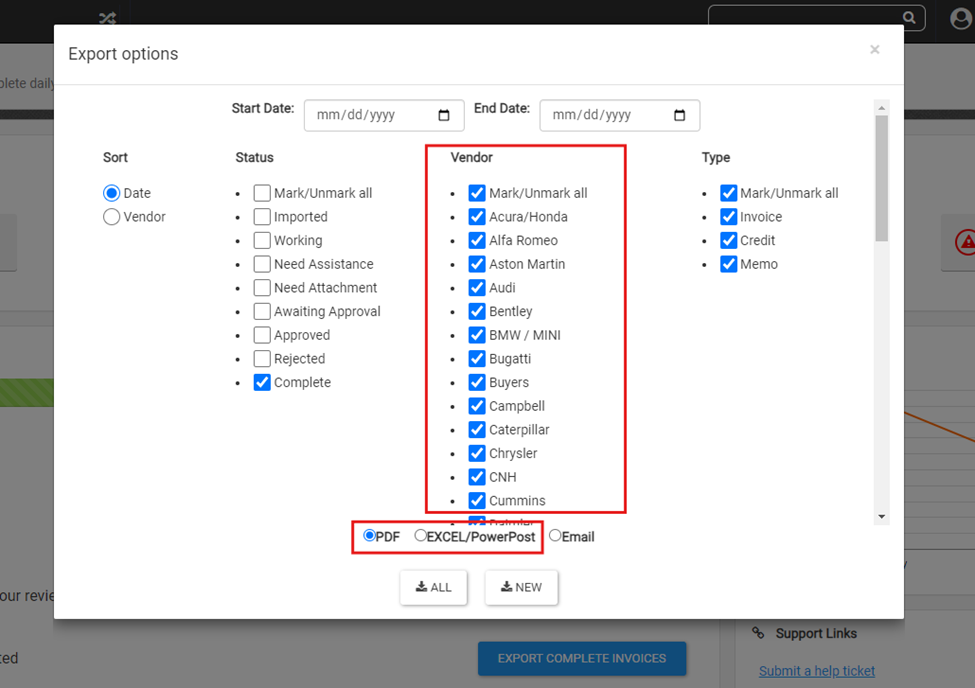This screenshot has width=975, height=688.
Task: Uncheck the Aston Martin vendor checkbox
Action: (477, 264)
